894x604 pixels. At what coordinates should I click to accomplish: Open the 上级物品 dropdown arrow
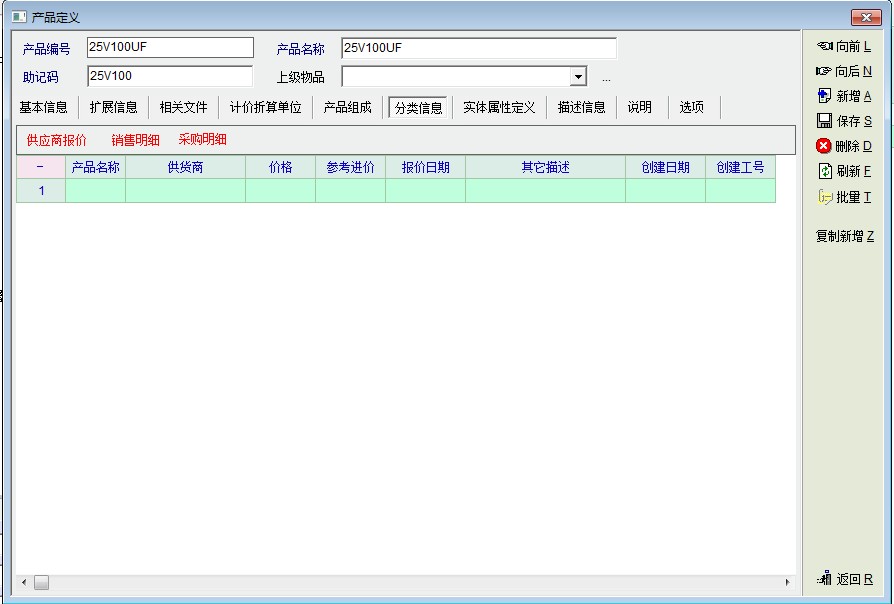tap(578, 77)
